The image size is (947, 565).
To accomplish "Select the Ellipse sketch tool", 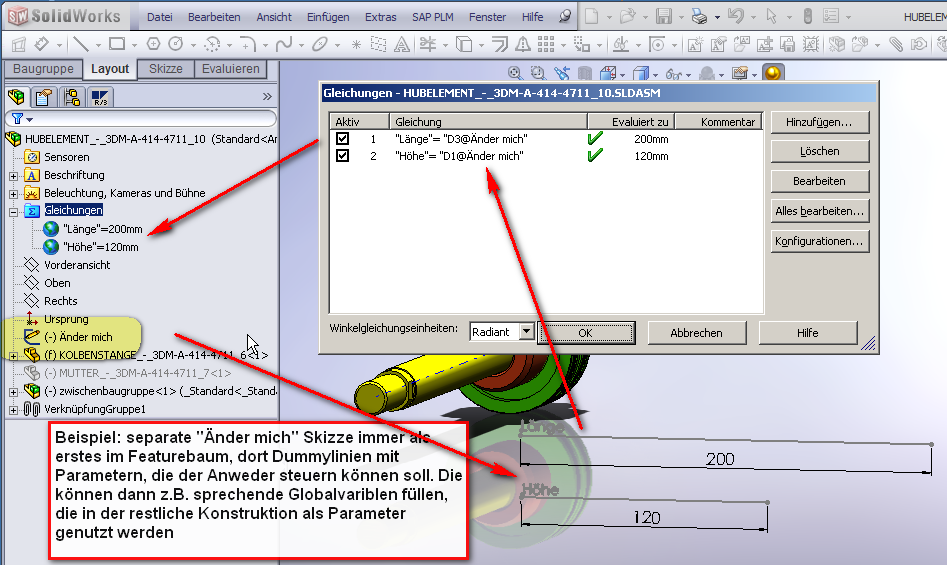I will tap(319, 44).
